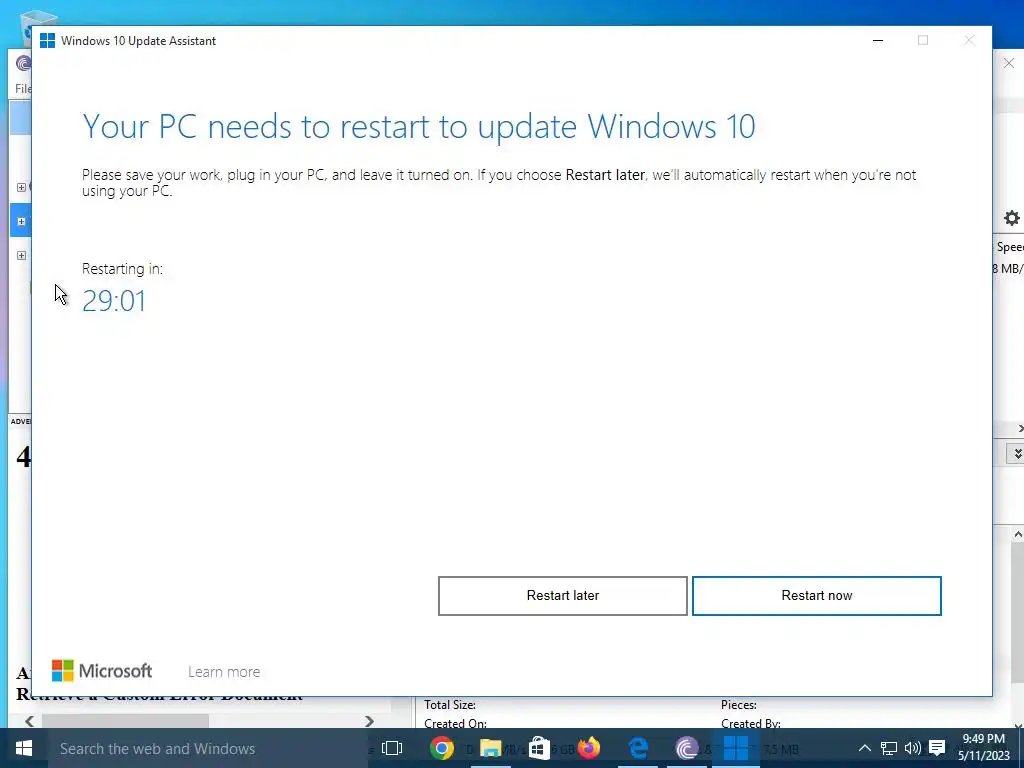Open the Windows Start menu

24,748
